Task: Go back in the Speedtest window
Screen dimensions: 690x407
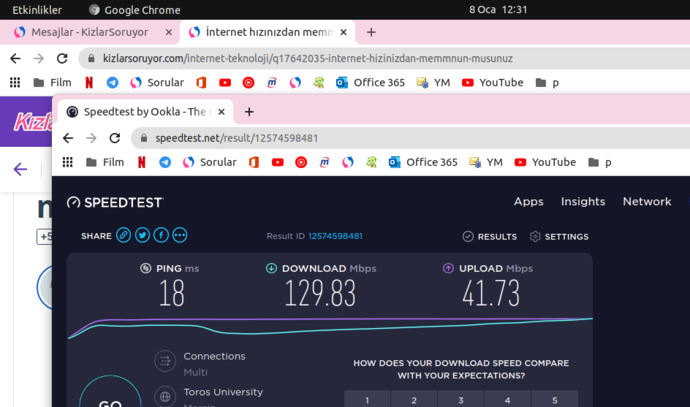Action: pyautogui.click(x=68, y=138)
